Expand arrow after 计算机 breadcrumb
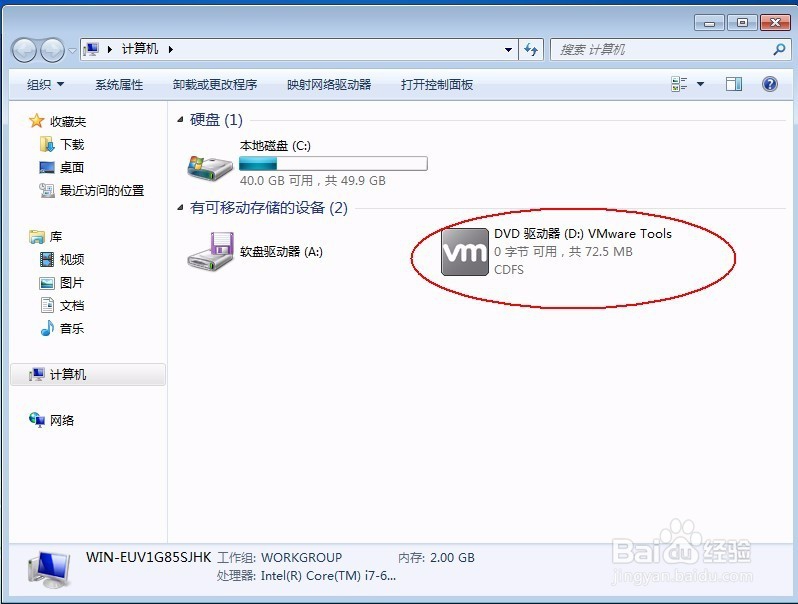The height and width of the screenshot is (604, 798). click(170, 49)
